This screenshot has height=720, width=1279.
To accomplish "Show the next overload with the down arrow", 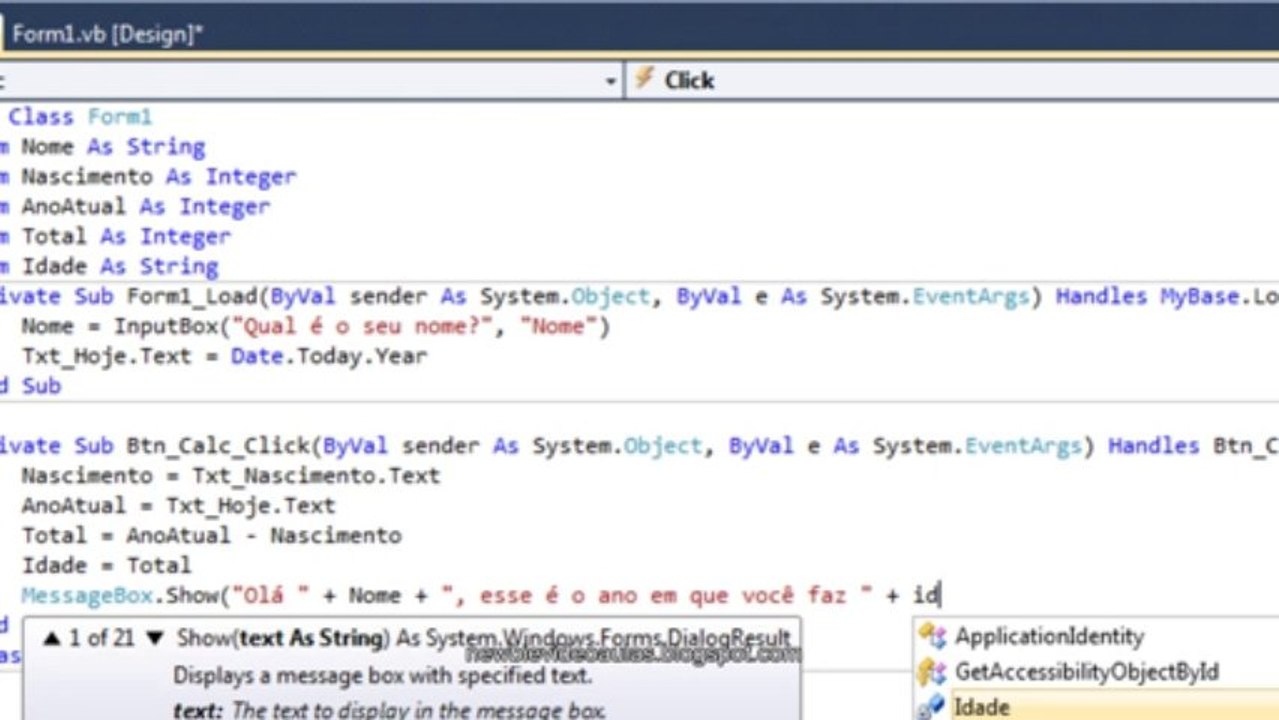I will [154, 638].
